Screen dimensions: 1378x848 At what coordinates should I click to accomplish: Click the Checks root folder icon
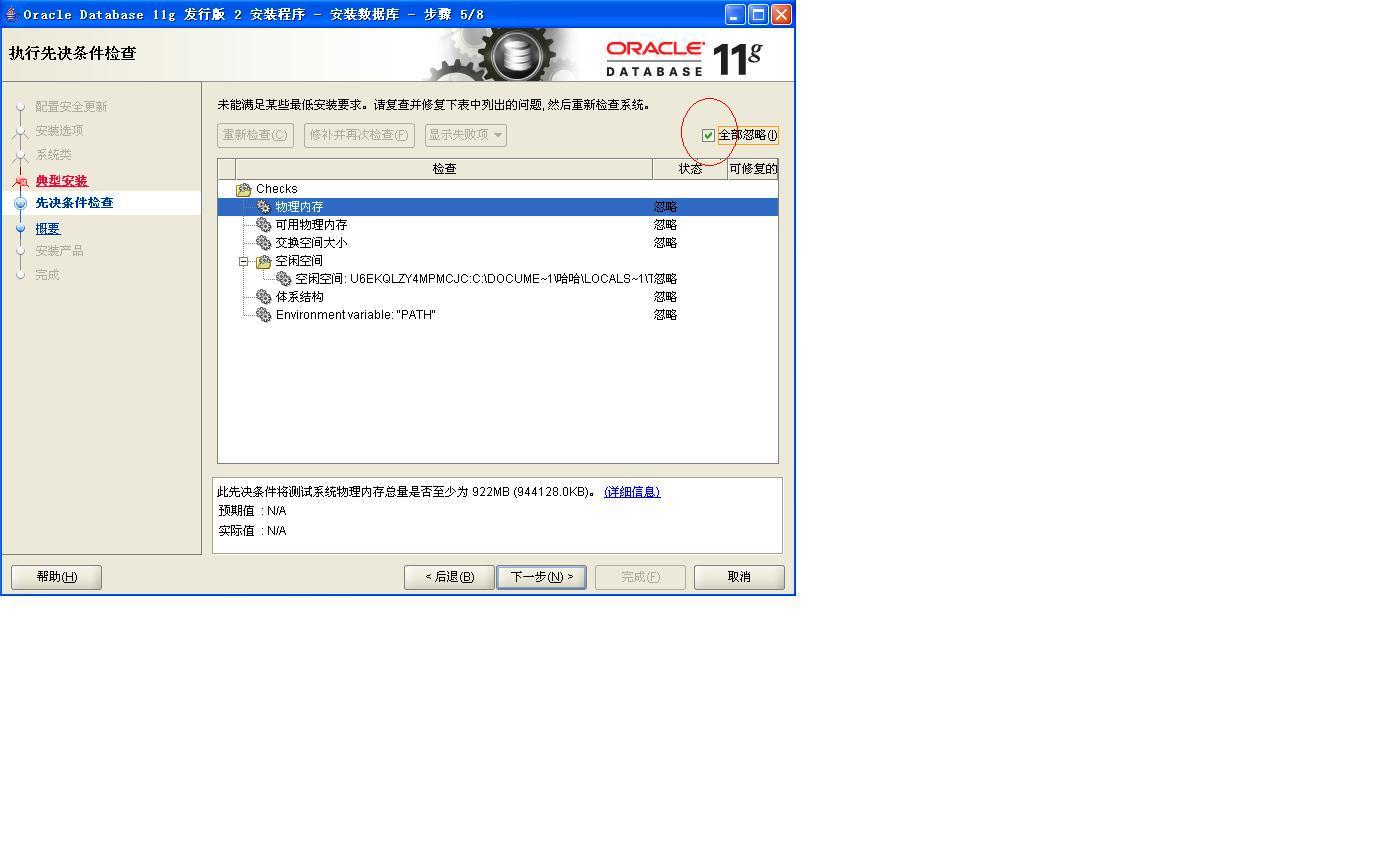click(x=244, y=189)
